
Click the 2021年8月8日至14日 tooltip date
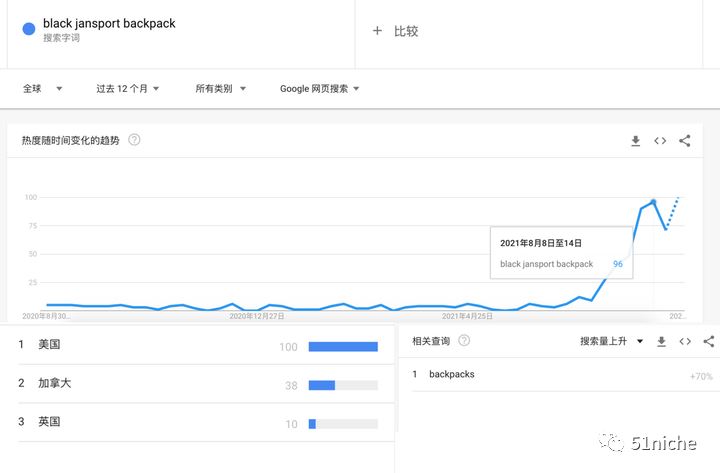(x=541, y=243)
